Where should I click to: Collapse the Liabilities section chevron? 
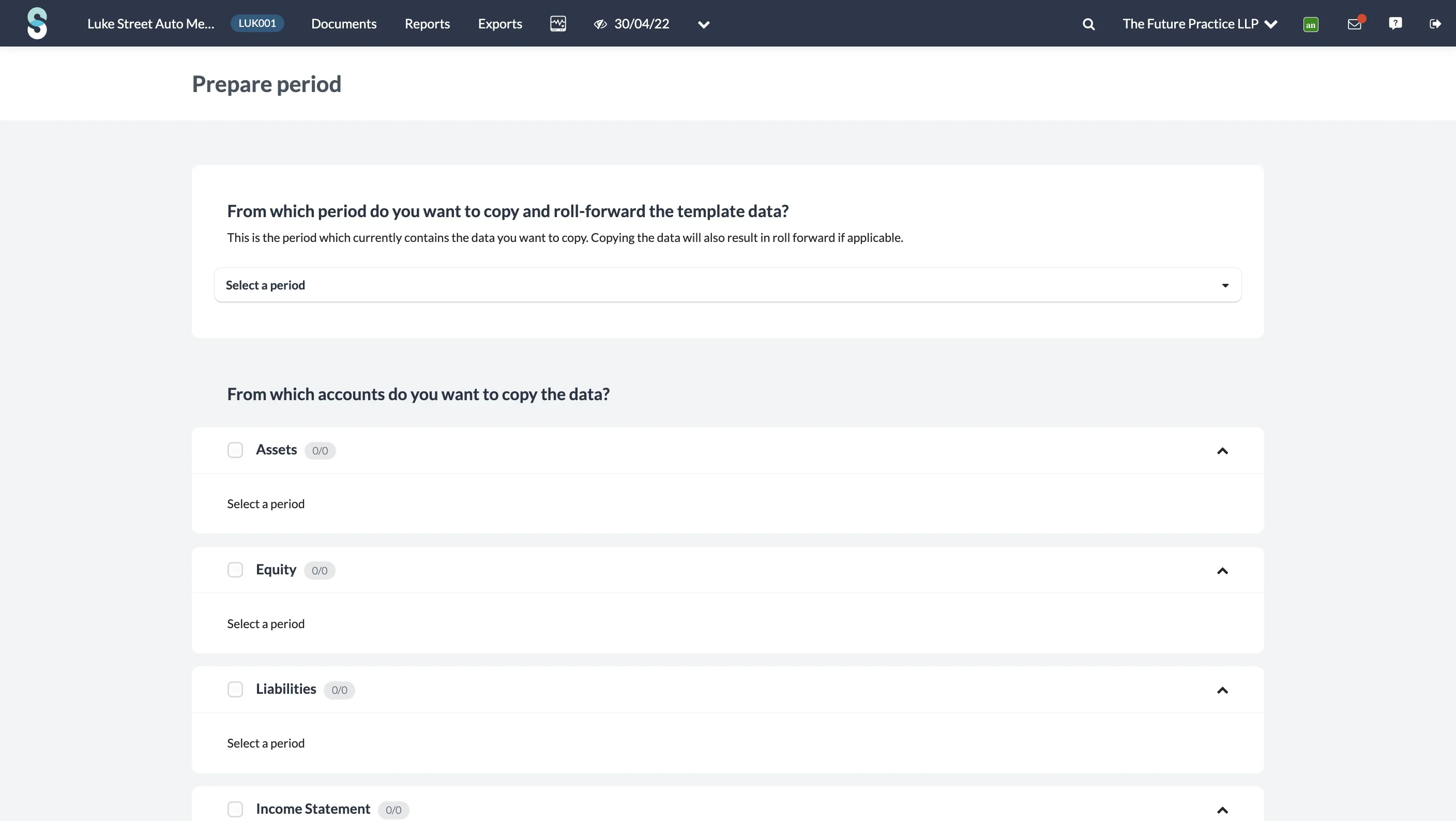[x=1222, y=691]
